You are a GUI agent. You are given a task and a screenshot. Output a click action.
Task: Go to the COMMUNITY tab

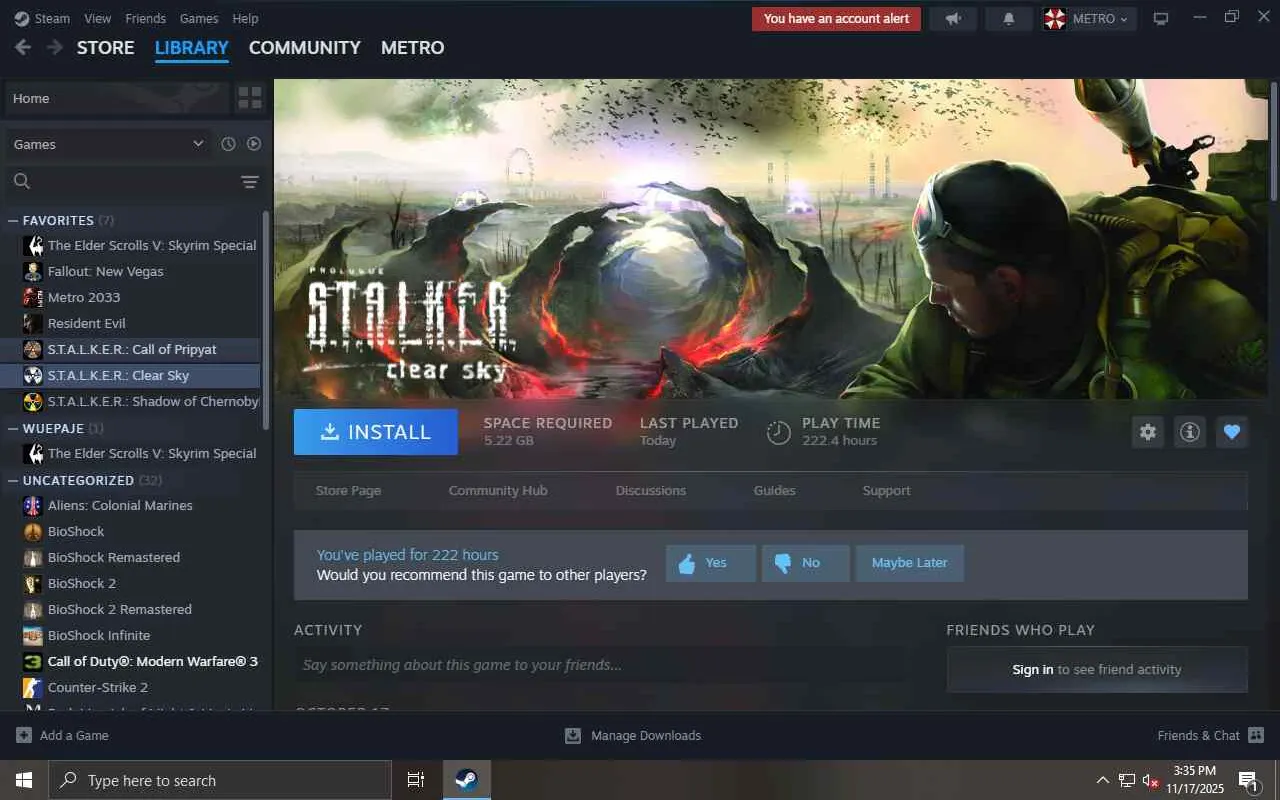click(305, 48)
